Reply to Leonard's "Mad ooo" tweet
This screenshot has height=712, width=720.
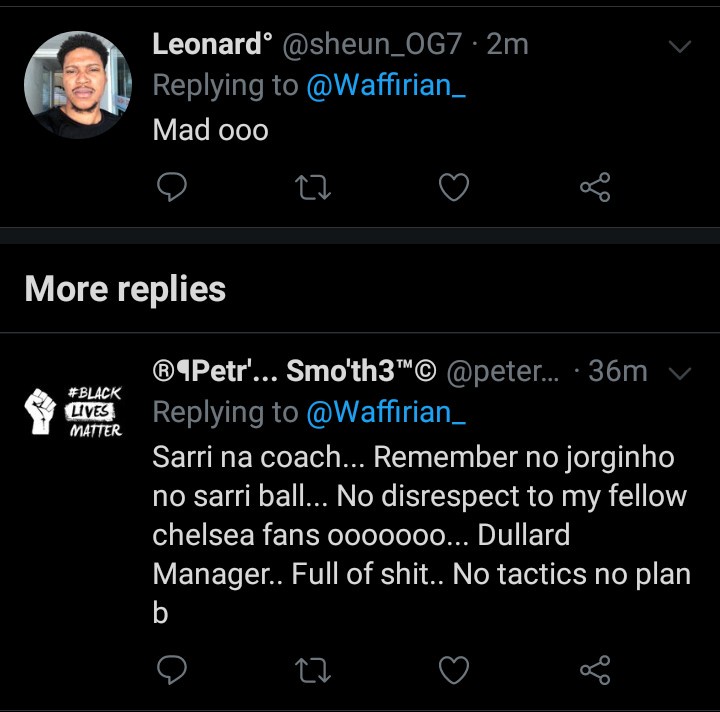point(174,187)
